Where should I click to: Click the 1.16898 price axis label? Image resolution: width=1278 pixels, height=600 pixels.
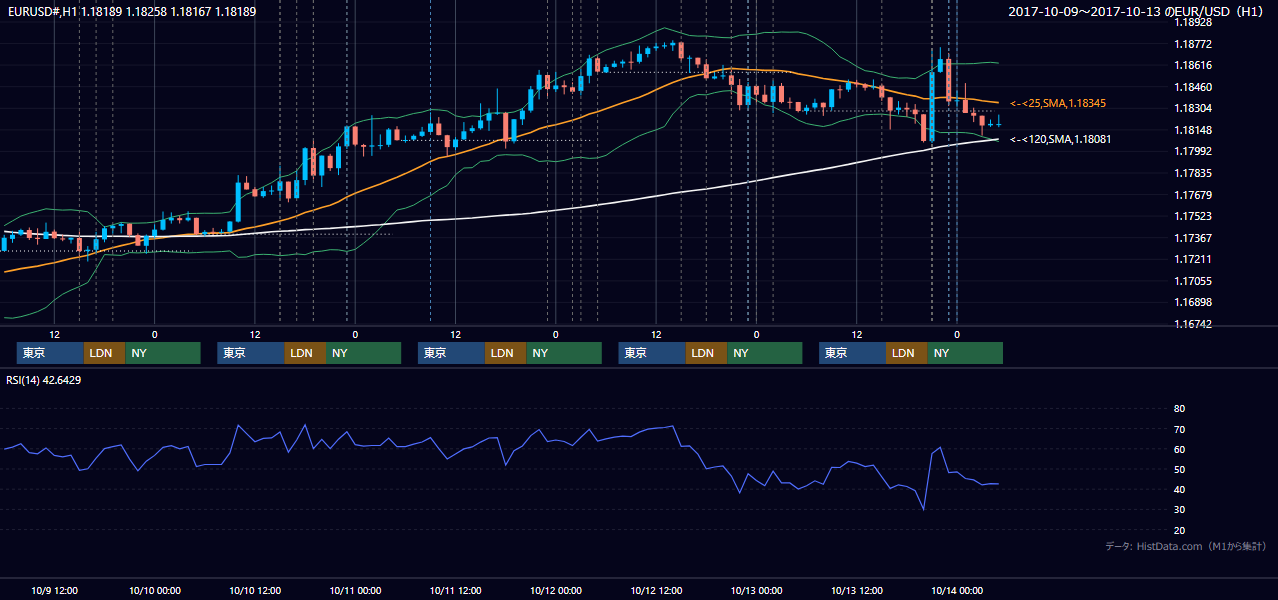point(1193,302)
